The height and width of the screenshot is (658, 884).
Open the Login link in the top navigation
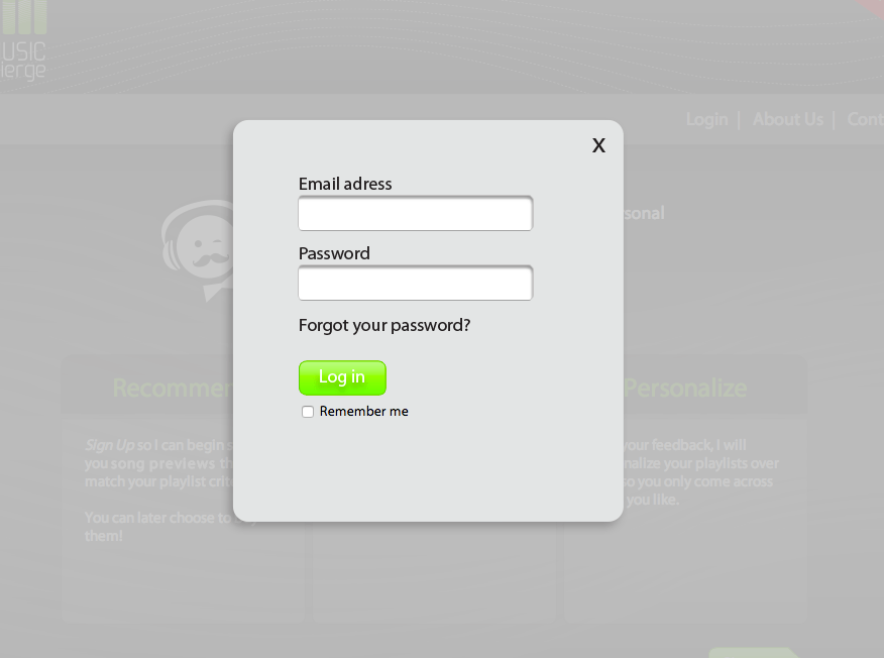[x=706, y=120]
